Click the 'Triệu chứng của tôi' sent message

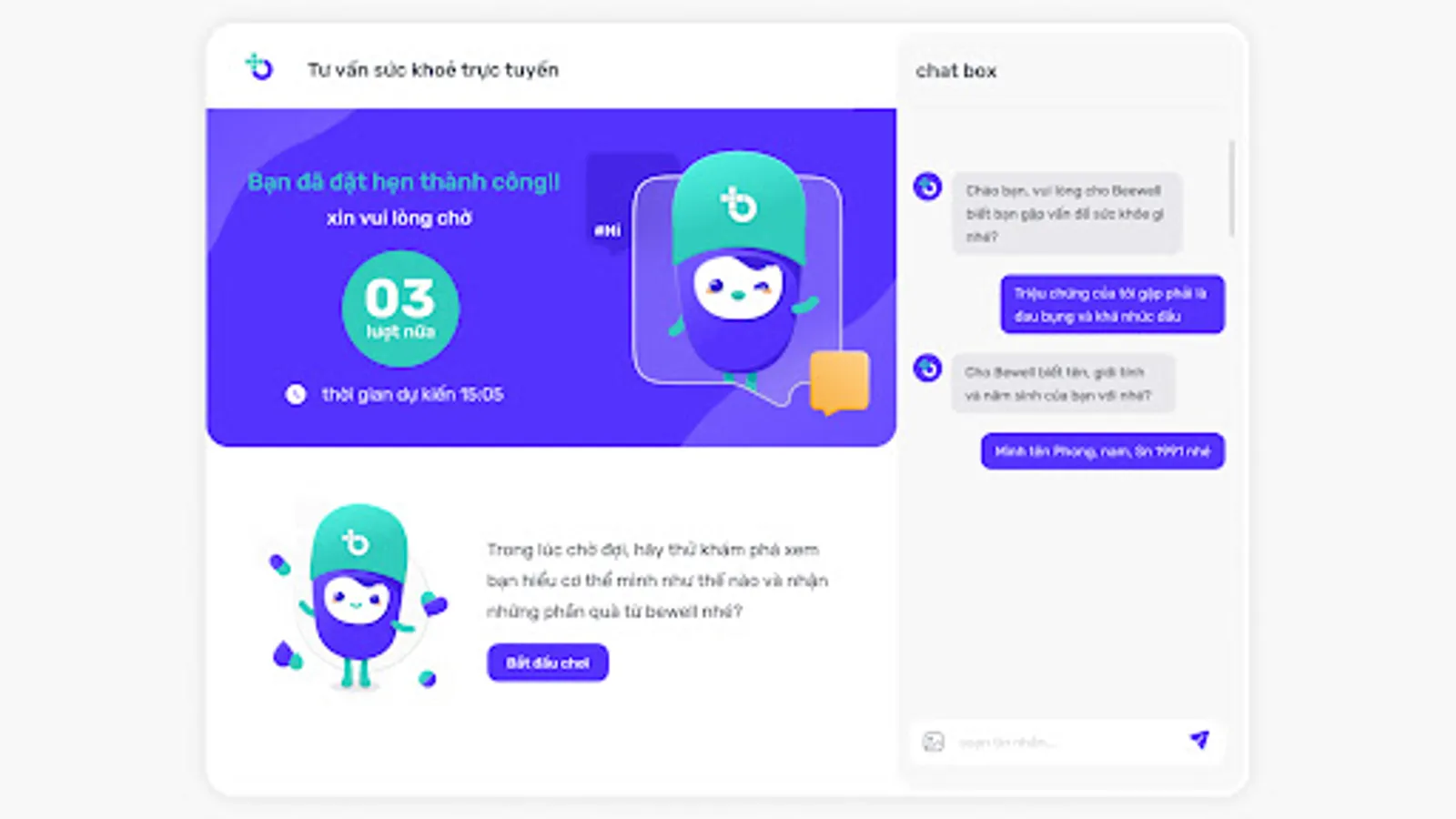1112,304
